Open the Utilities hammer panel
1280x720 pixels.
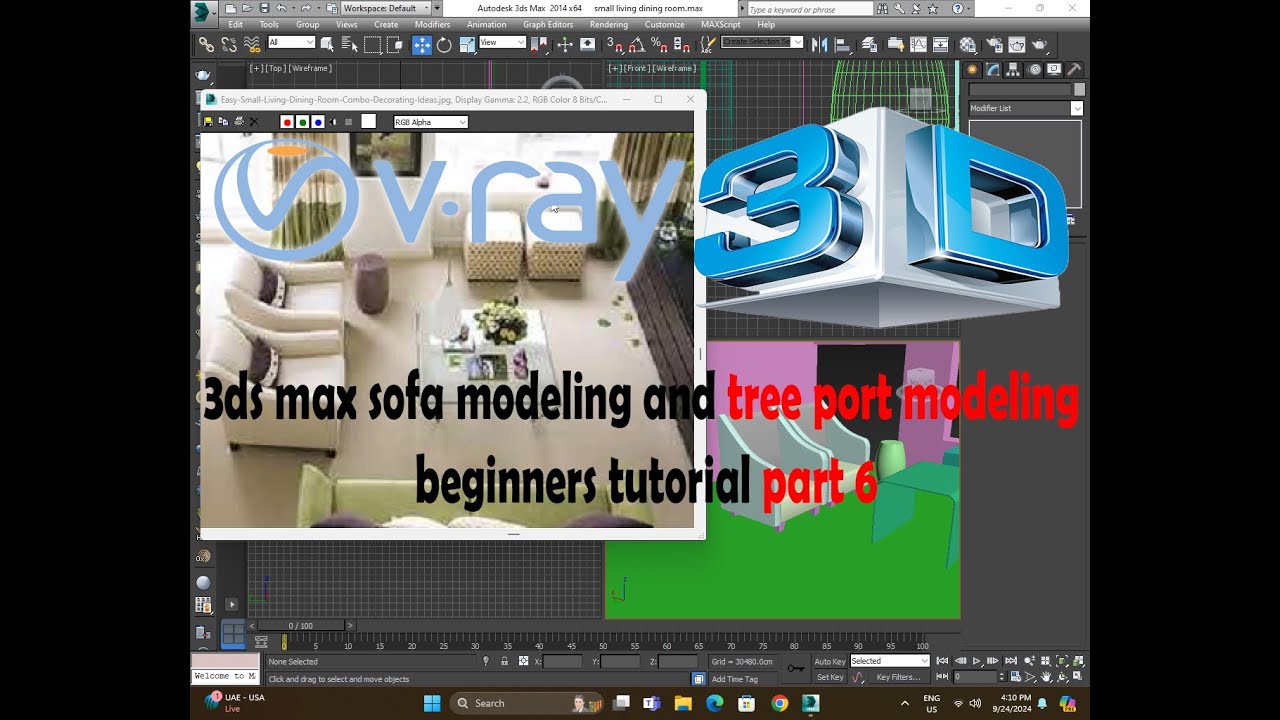[x=1075, y=70]
